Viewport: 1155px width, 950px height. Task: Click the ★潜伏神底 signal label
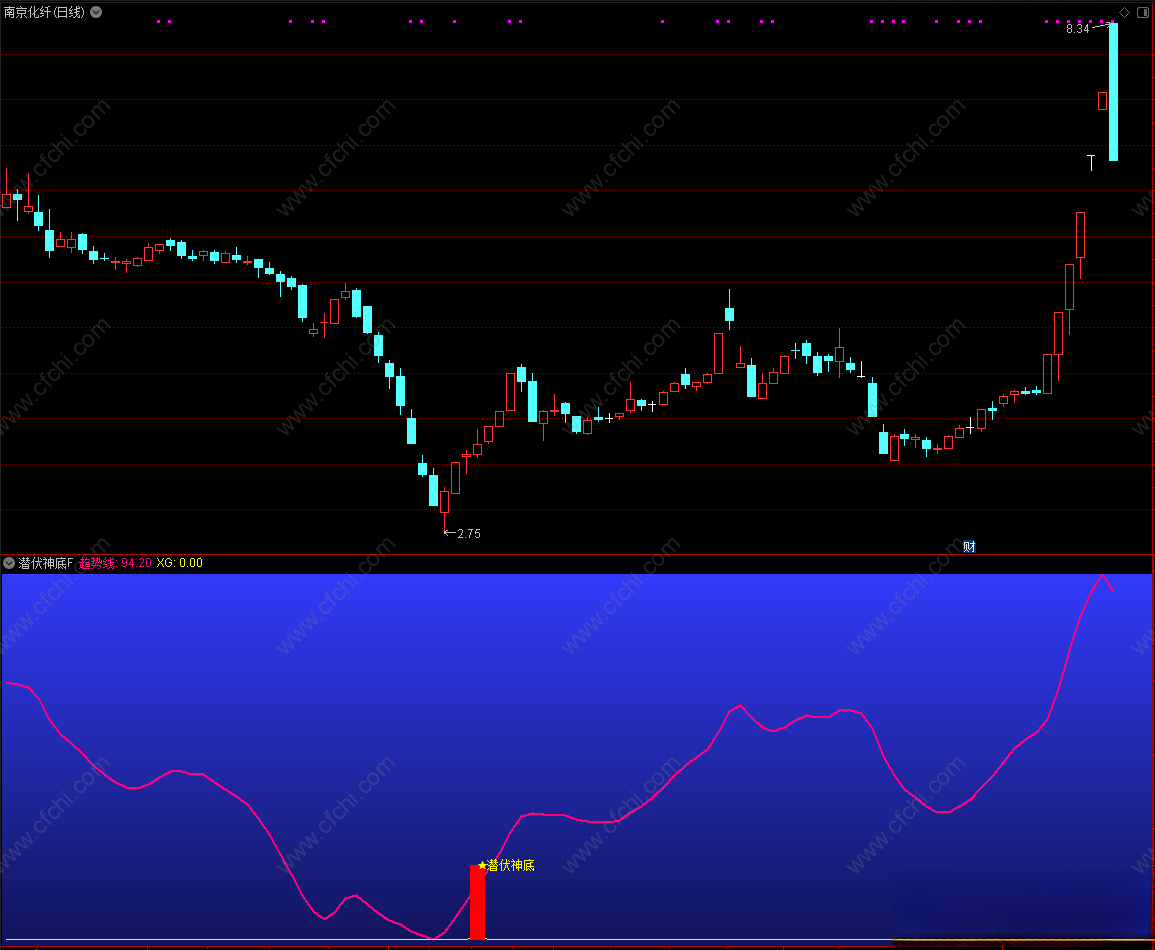tap(506, 865)
